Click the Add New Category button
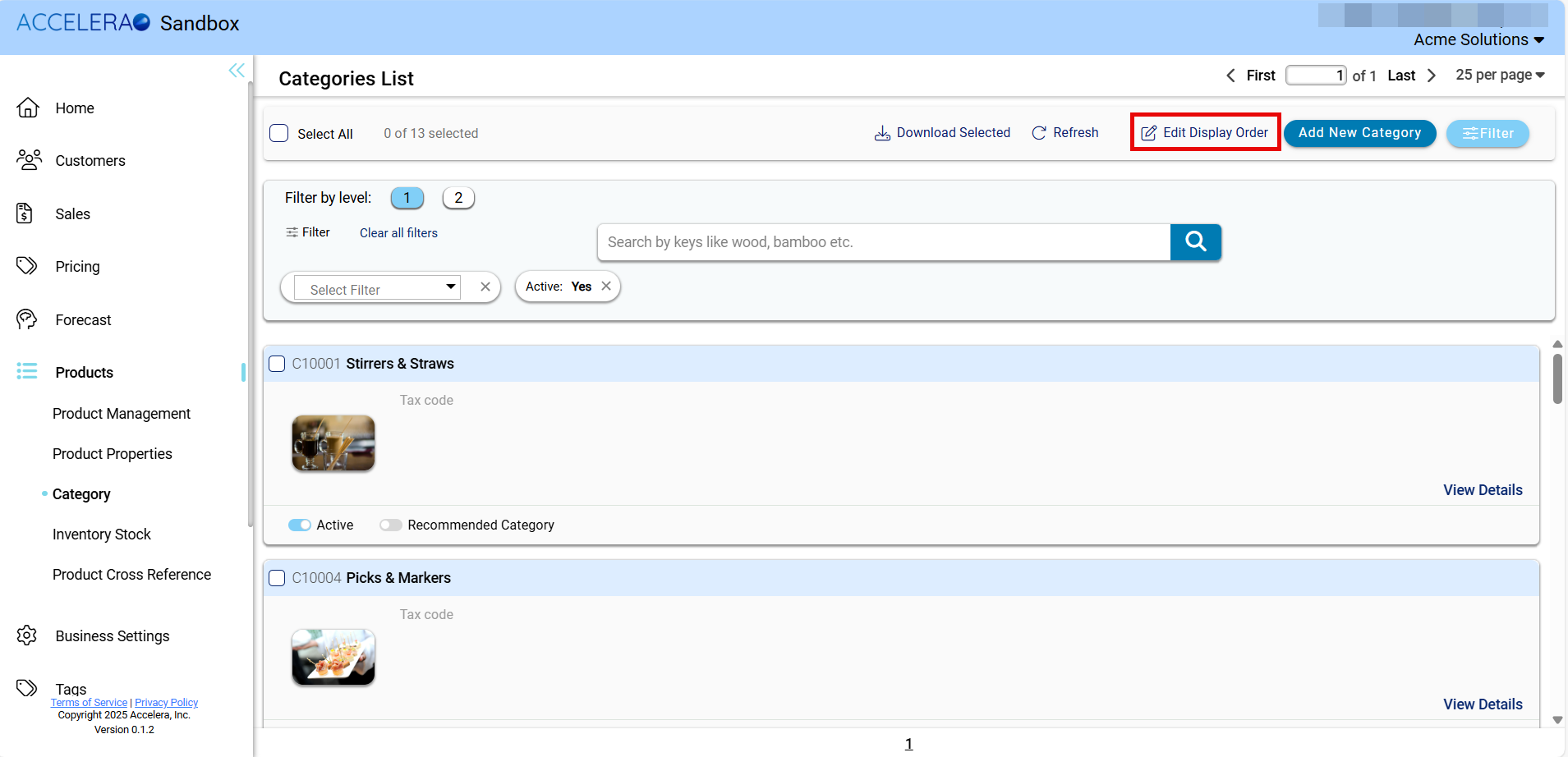Screen dimensions: 1568x757 tap(1359, 133)
